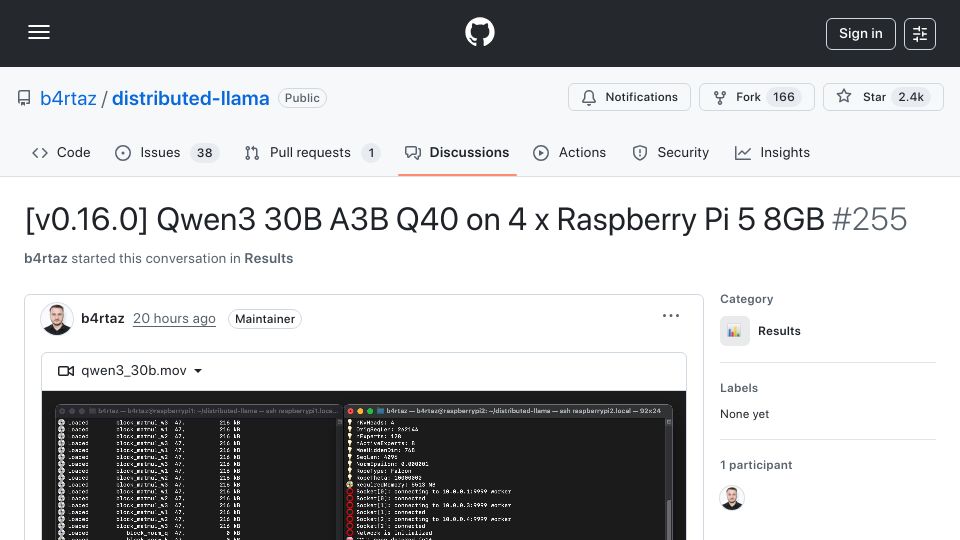960x540 pixels.
Task: Select the Discussions tab
Action: tap(457, 152)
